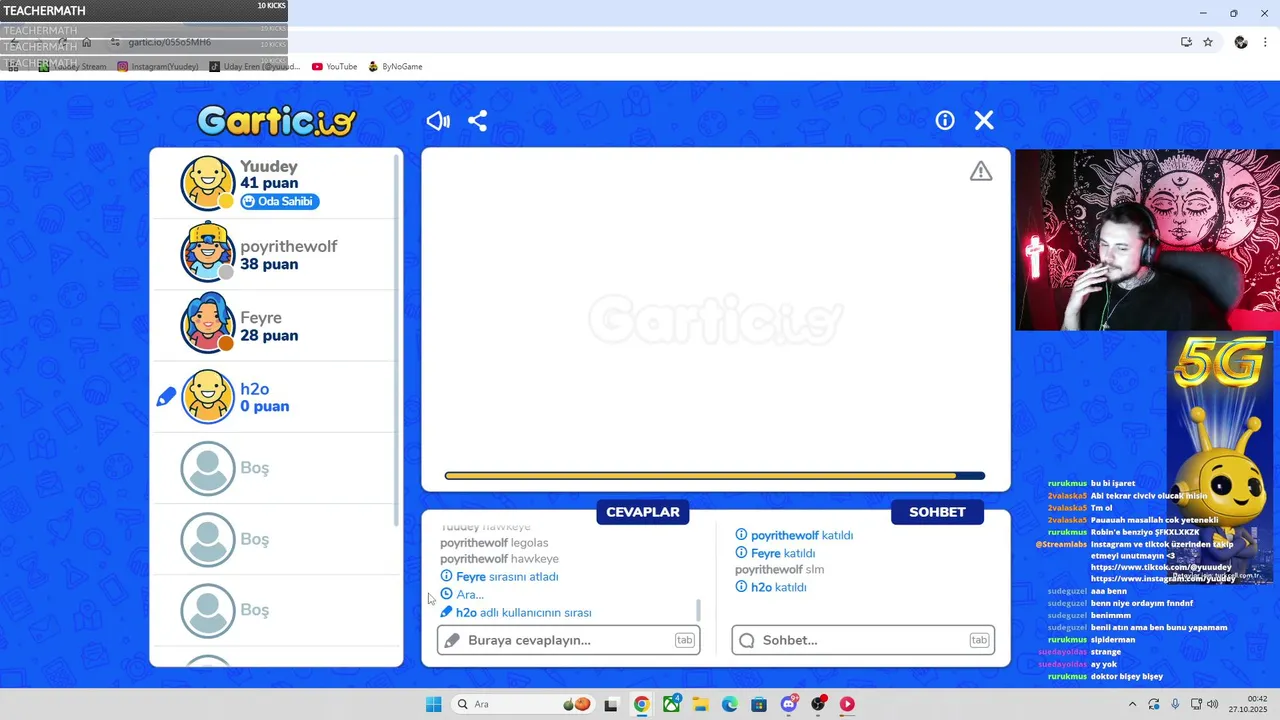This screenshot has height=720, width=1280.
Task: Open the Instagram(Yuudey) bookmark
Action: coord(158,67)
